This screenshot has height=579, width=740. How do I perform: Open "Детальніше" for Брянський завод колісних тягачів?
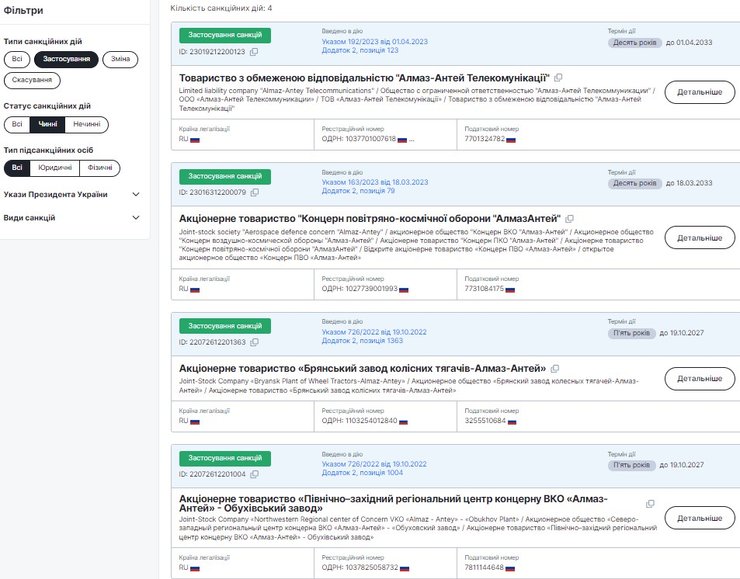pyautogui.click(x=699, y=379)
